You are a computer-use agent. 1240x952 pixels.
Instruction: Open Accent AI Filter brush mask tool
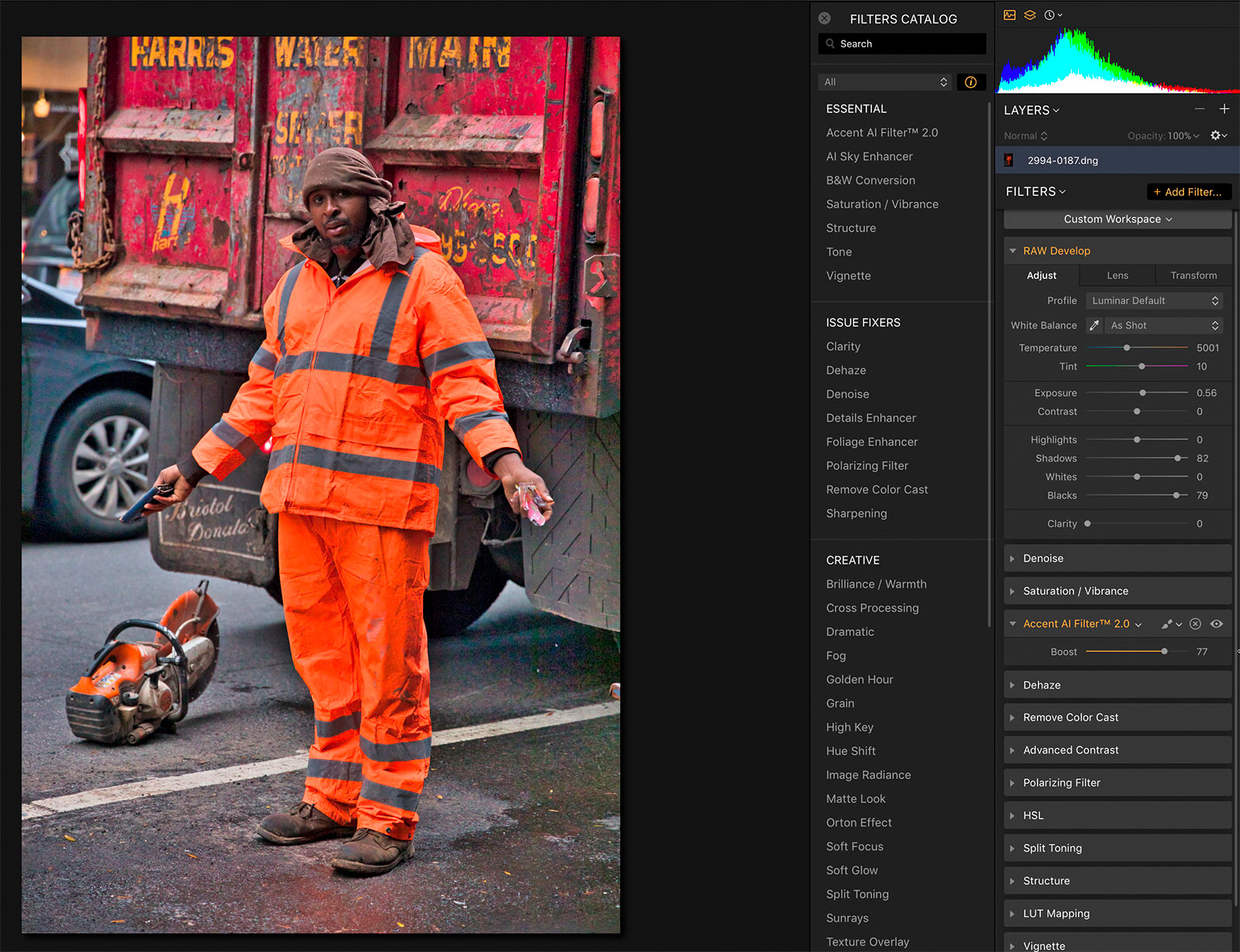tap(1169, 624)
